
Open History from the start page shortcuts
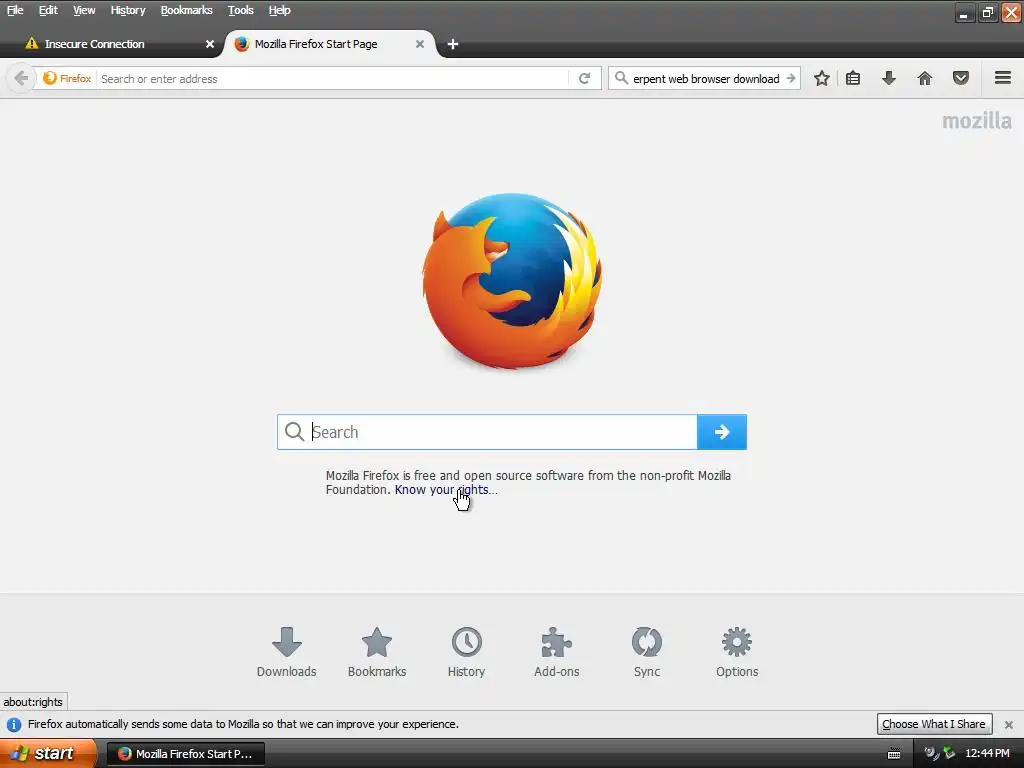tap(466, 652)
